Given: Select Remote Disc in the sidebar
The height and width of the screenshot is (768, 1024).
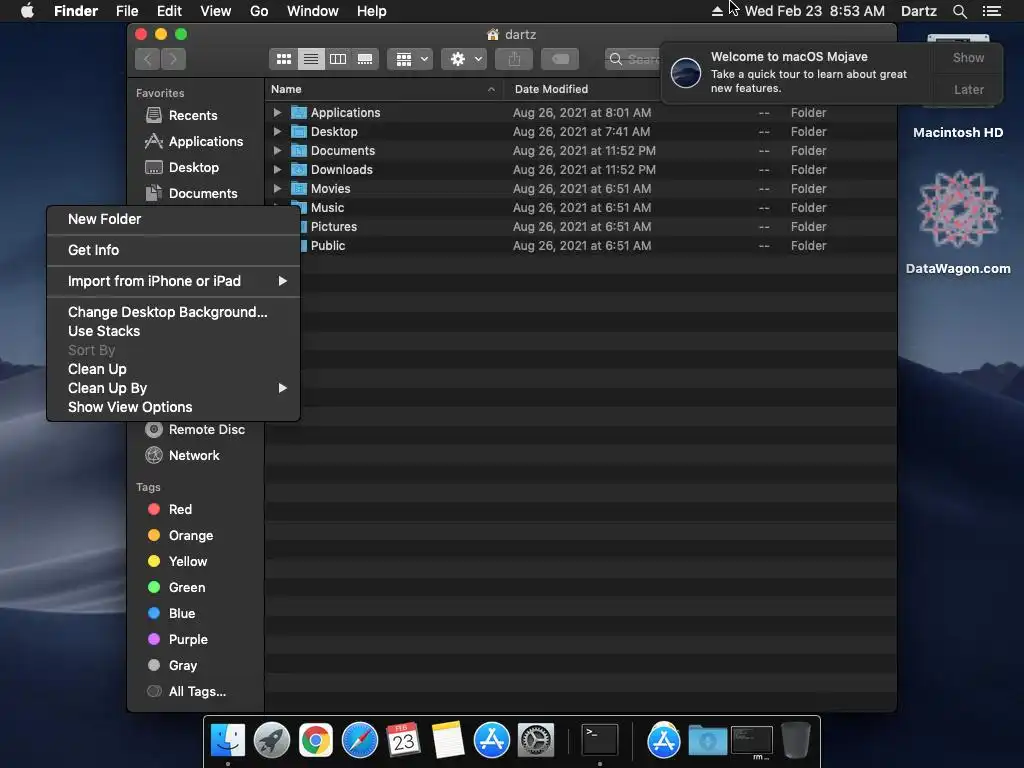Looking at the screenshot, I should click(195, 430).
